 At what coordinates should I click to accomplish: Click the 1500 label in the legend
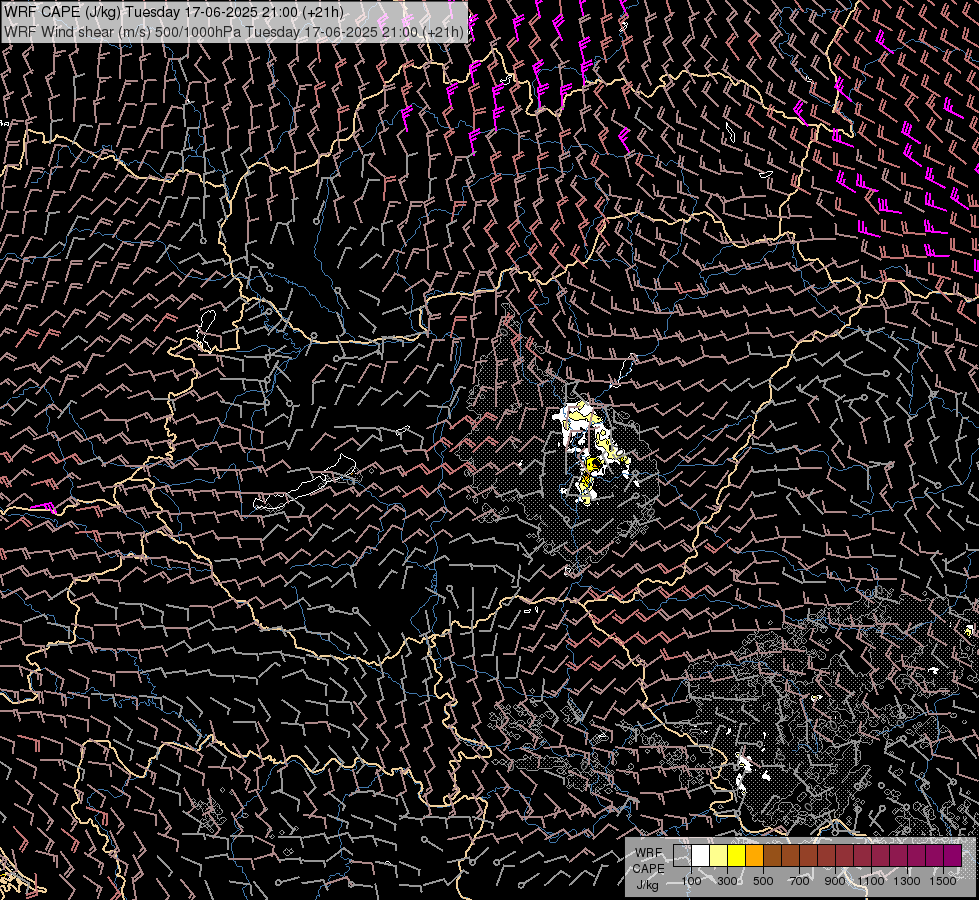(943, 881)
